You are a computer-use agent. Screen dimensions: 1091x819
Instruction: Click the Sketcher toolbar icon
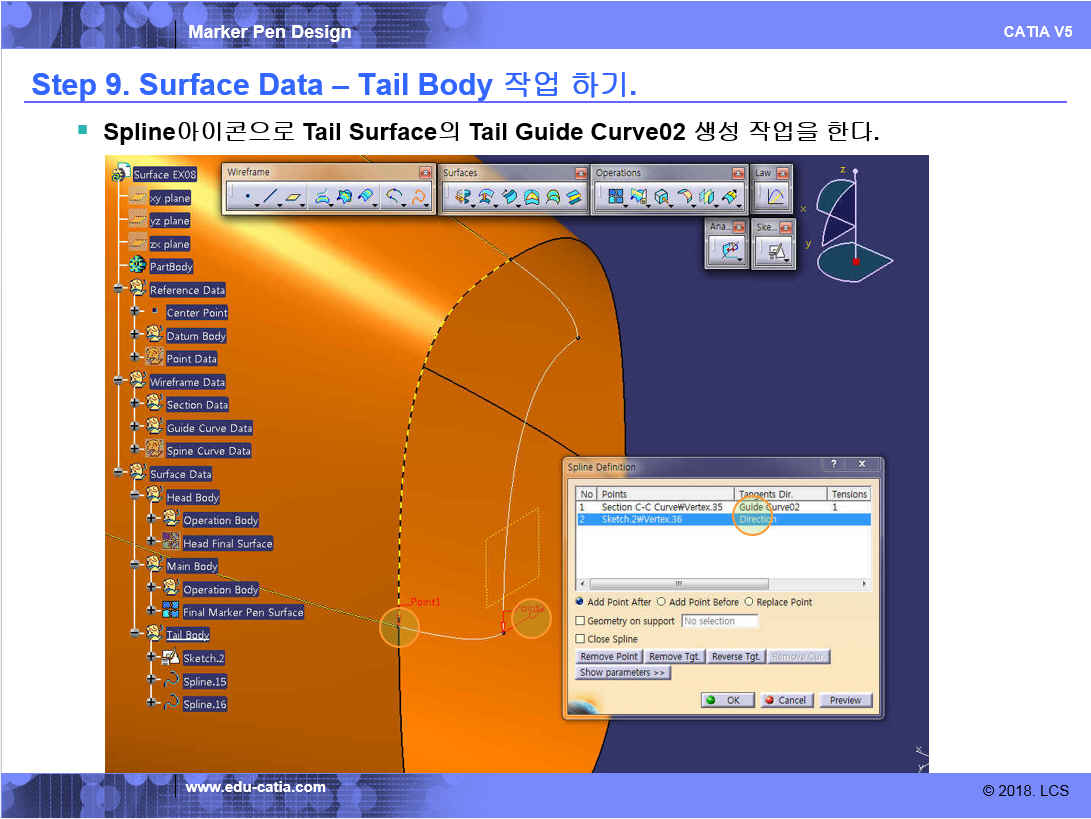click(773, 252)
